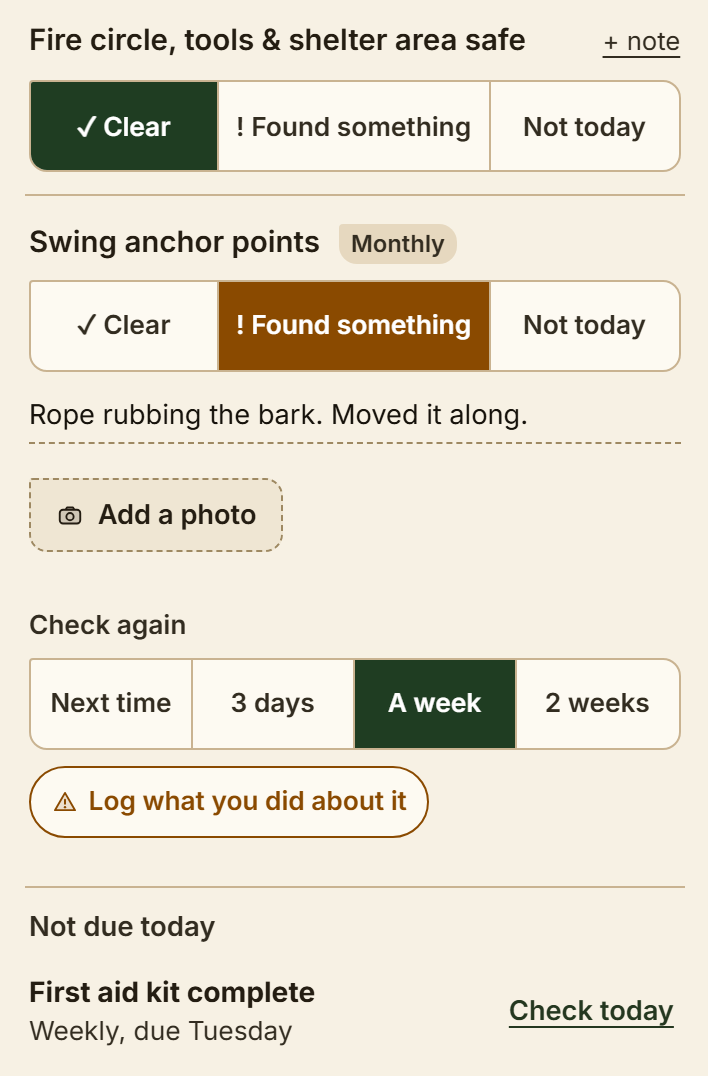708x1076 pixels.
Task: Set Check again to A week
Action: tap(435, 703)
